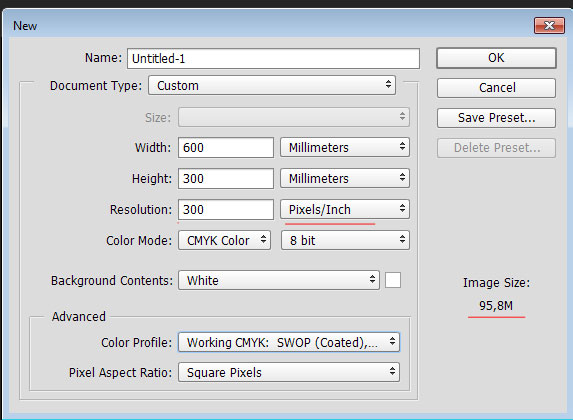Click the OK button

(496, 58)
